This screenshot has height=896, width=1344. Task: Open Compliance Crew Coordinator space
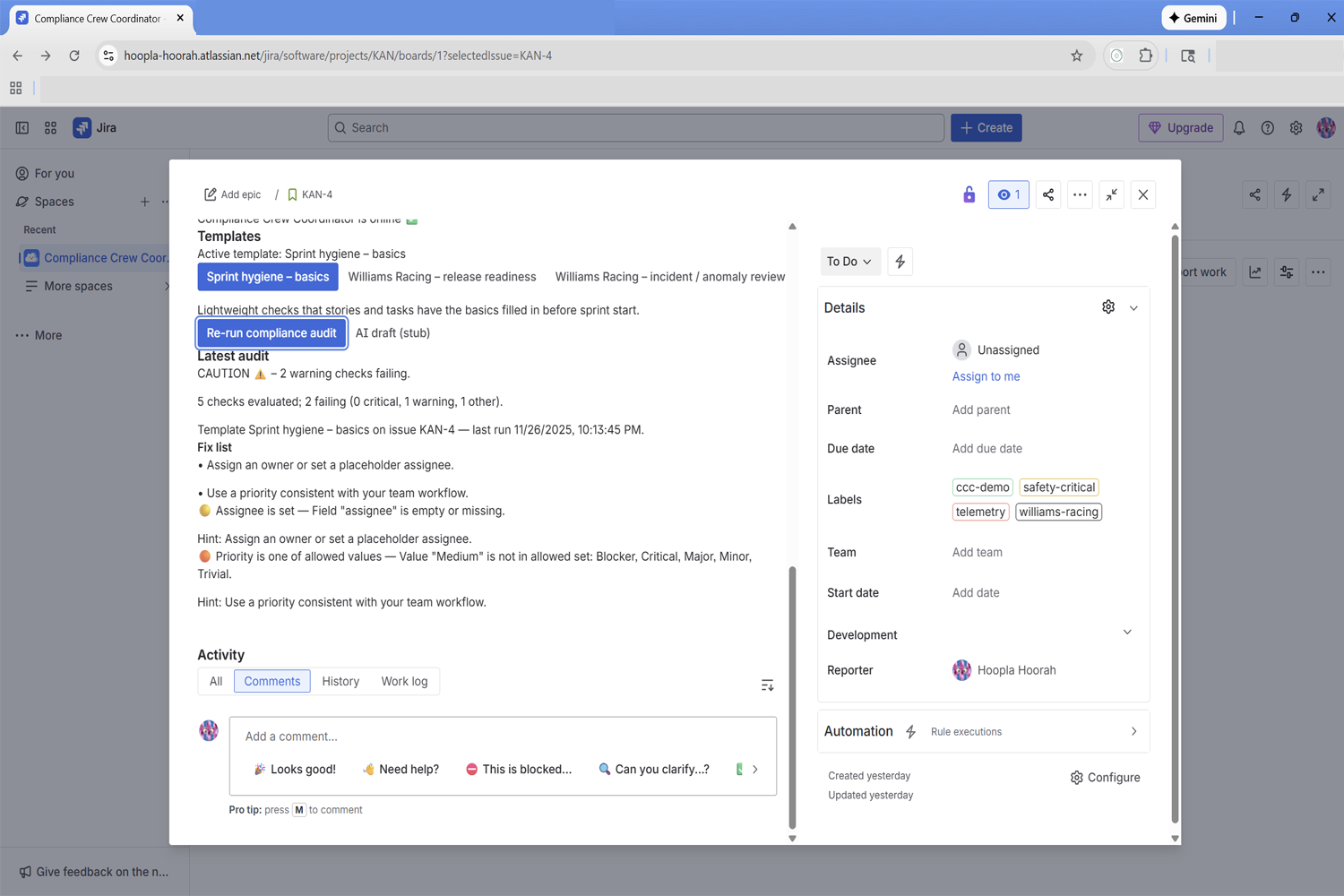(x=96, y=258)
